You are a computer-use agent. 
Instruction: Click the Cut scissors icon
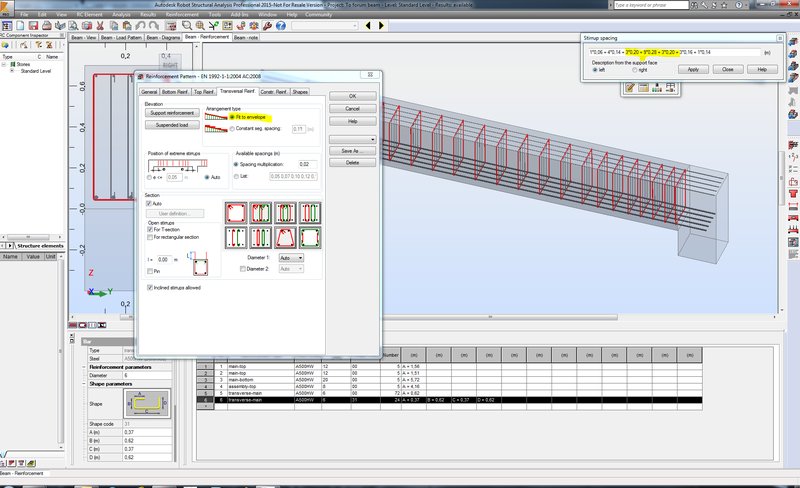[100, 26]
